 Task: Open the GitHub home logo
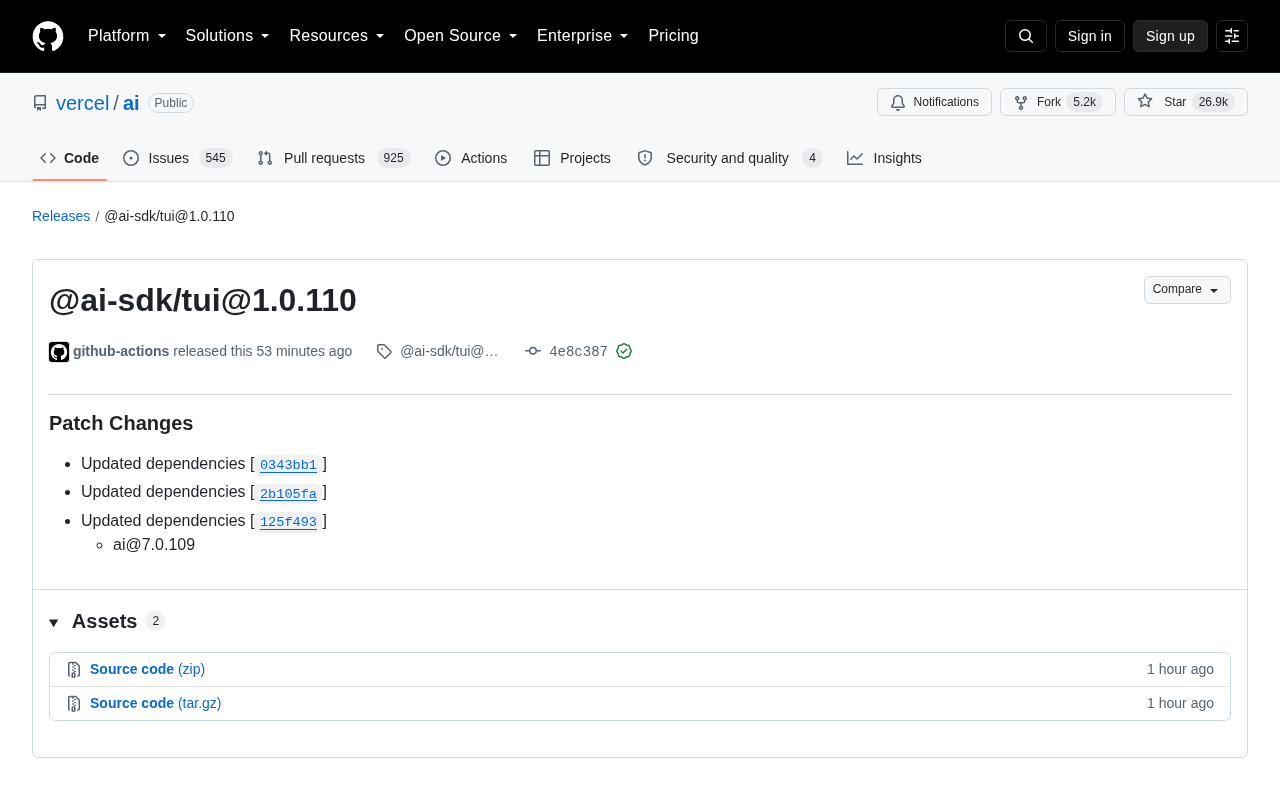[x=48, y=36]
